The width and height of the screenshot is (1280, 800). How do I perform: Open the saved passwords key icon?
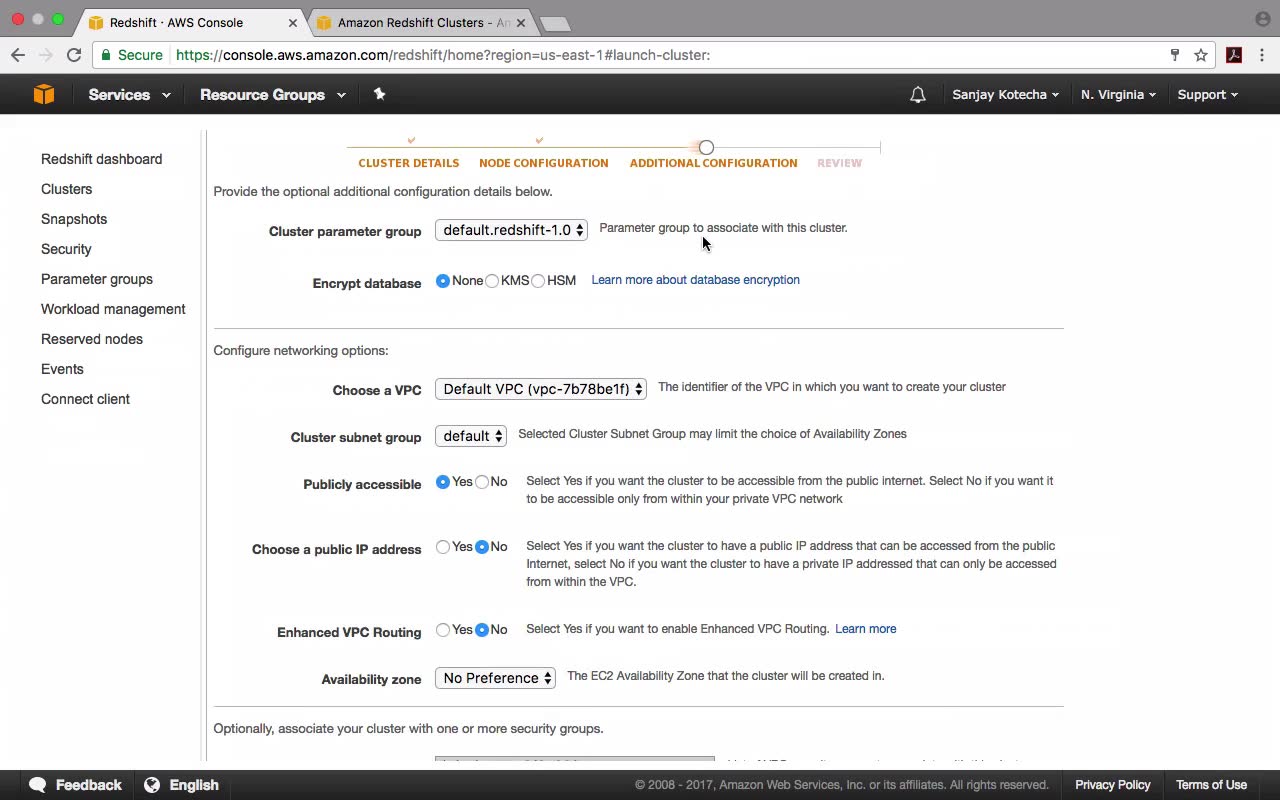[x=1175, y=55]
